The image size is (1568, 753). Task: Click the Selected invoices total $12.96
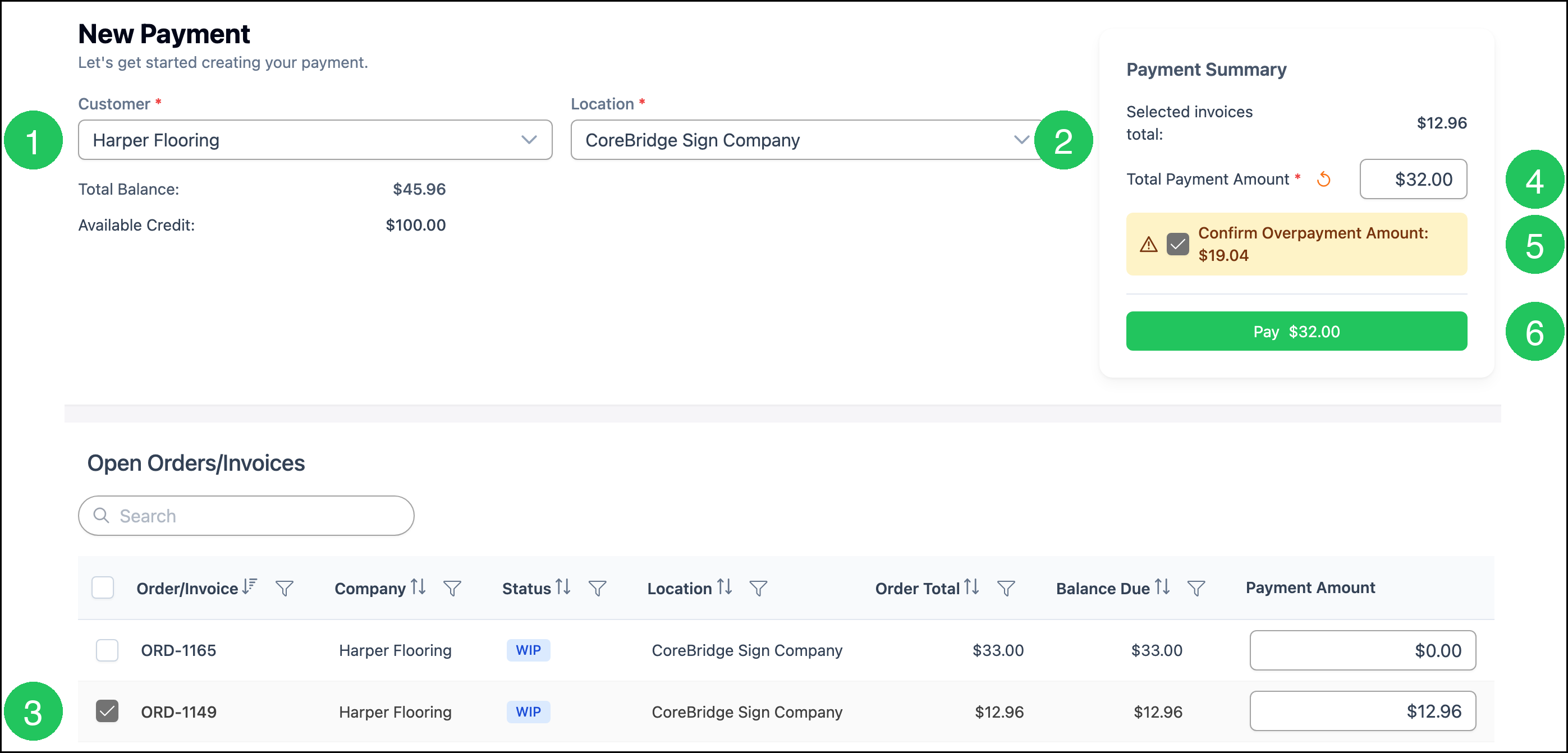[x=1441, y=123]
